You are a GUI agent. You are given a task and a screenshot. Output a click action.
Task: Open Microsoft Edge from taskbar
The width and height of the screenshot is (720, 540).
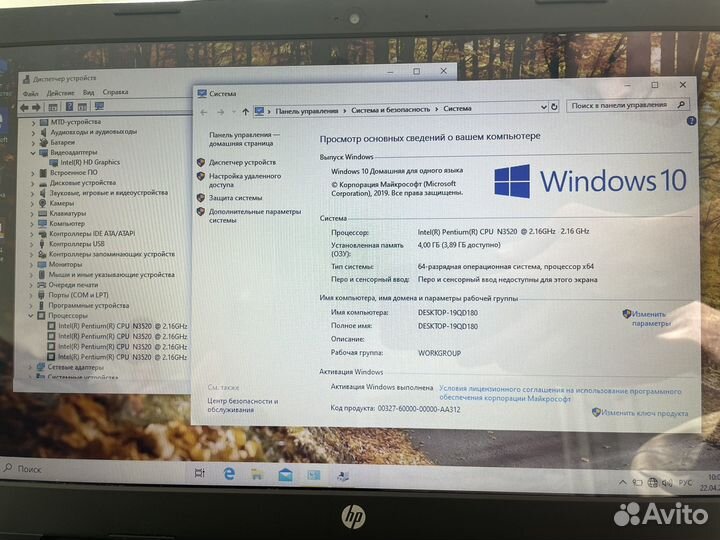(x=229, y=473)
